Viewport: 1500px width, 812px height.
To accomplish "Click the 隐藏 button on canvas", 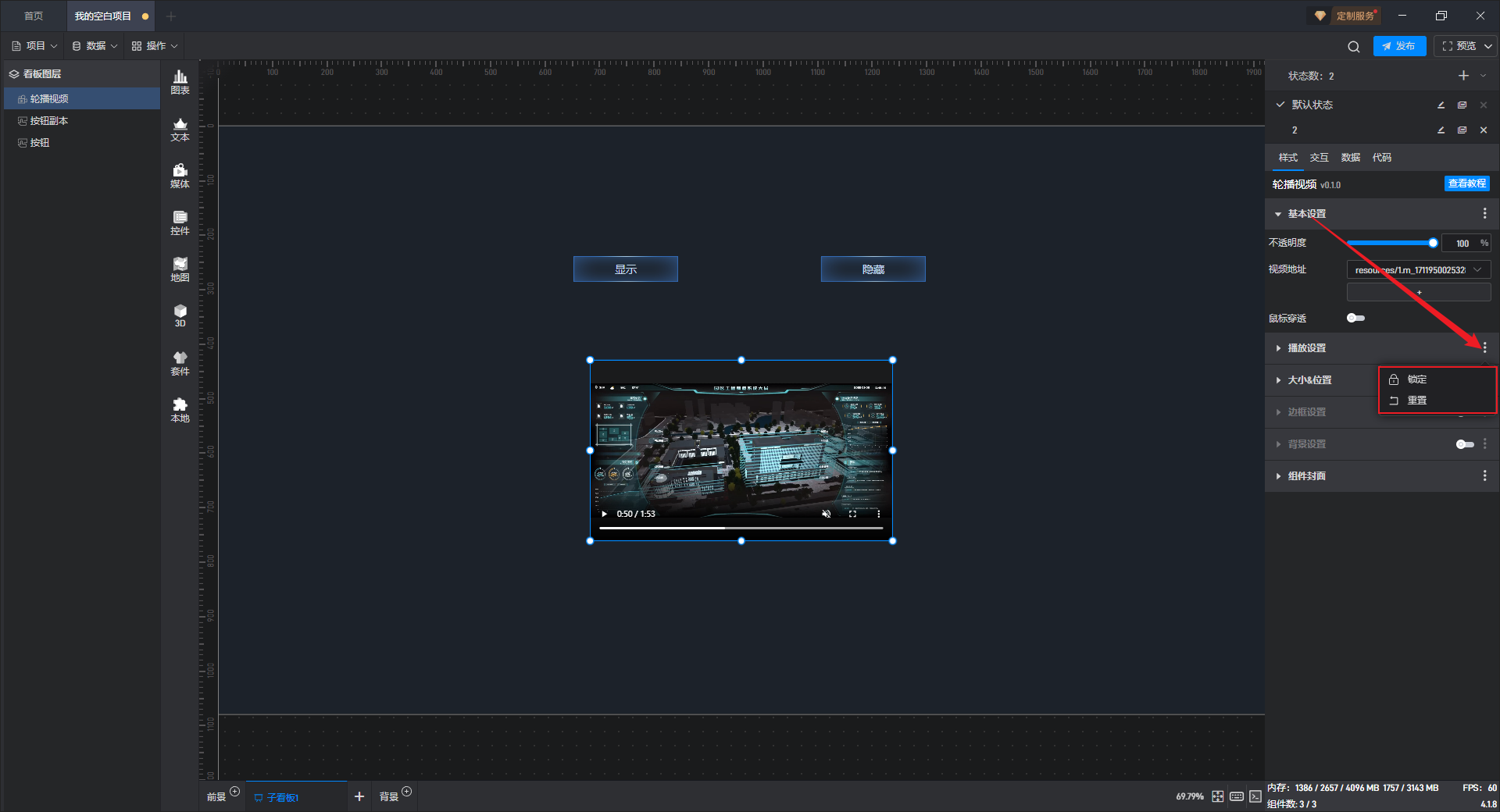I will [x=873, y=269].
